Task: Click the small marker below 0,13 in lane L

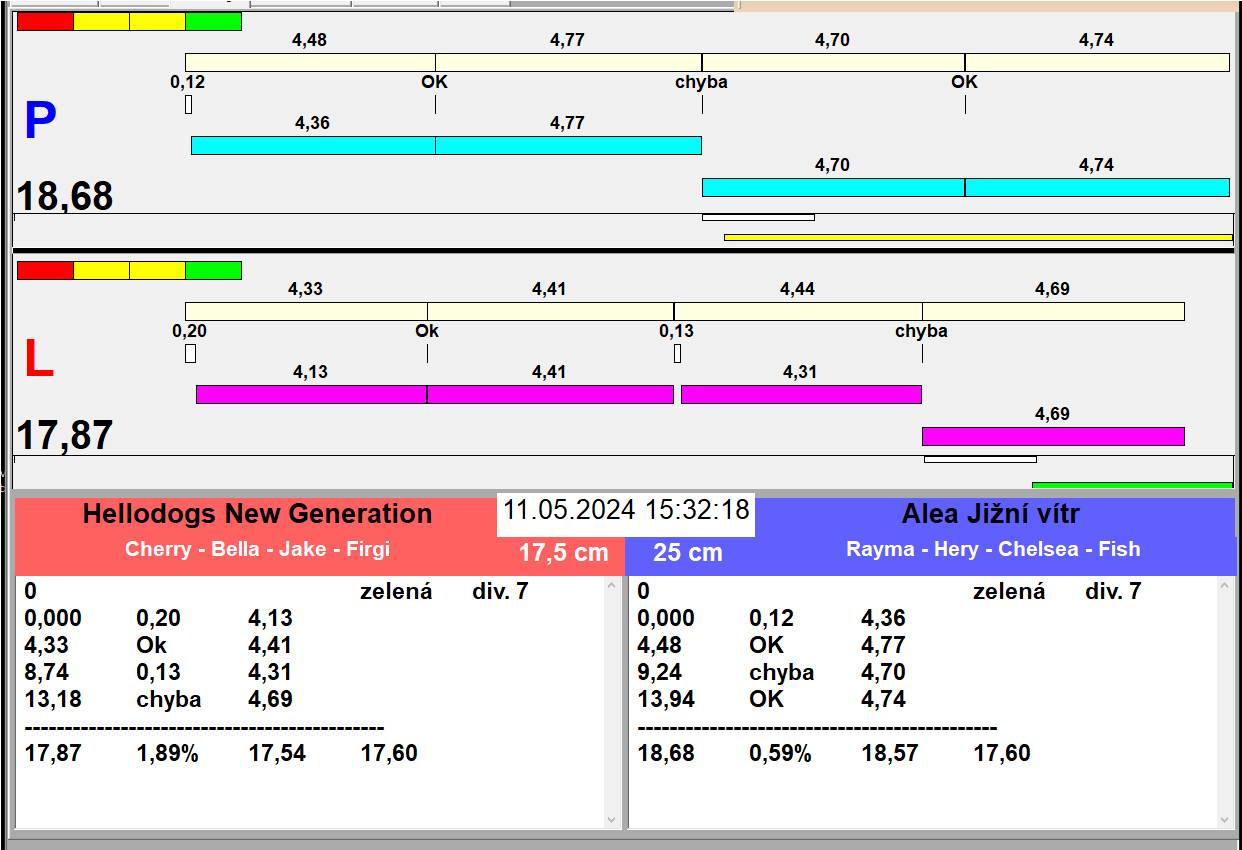Action: click(x=677, y=354)
